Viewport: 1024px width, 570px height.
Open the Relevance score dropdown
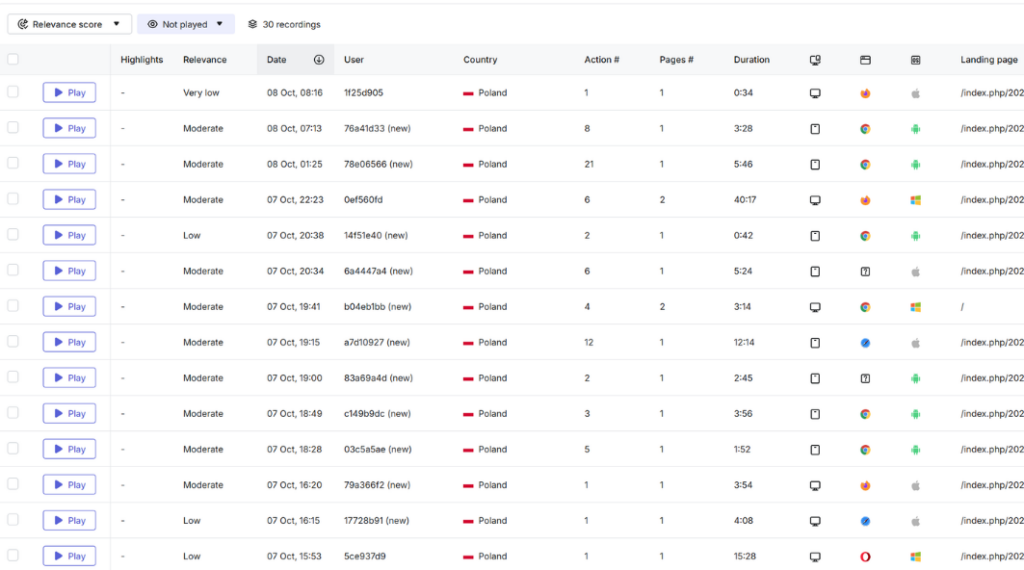(x=69, y=24)
